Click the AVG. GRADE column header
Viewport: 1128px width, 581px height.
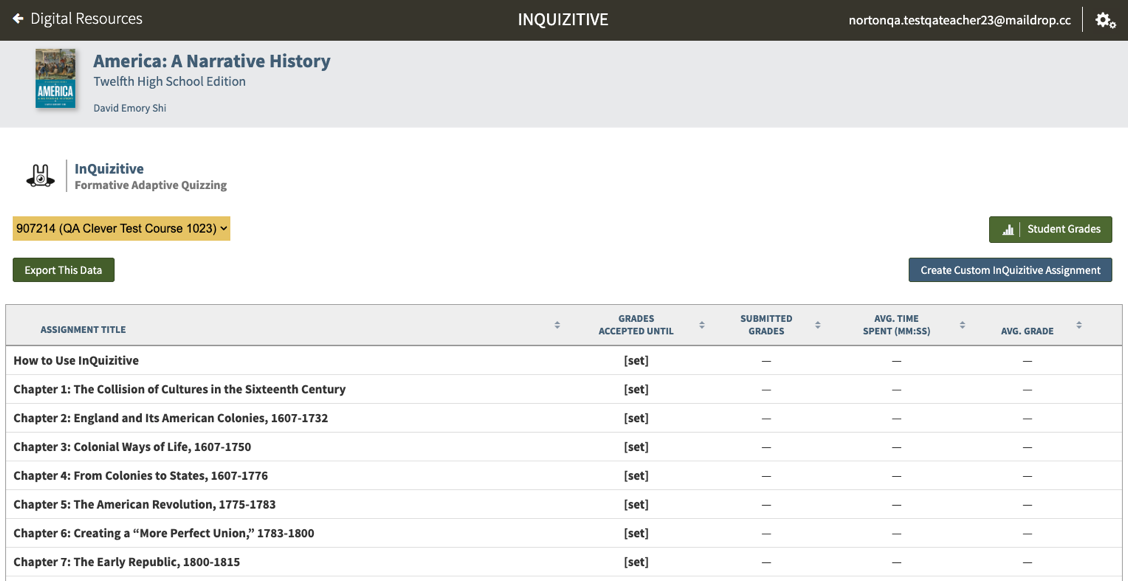click(x=1027, y=331)
